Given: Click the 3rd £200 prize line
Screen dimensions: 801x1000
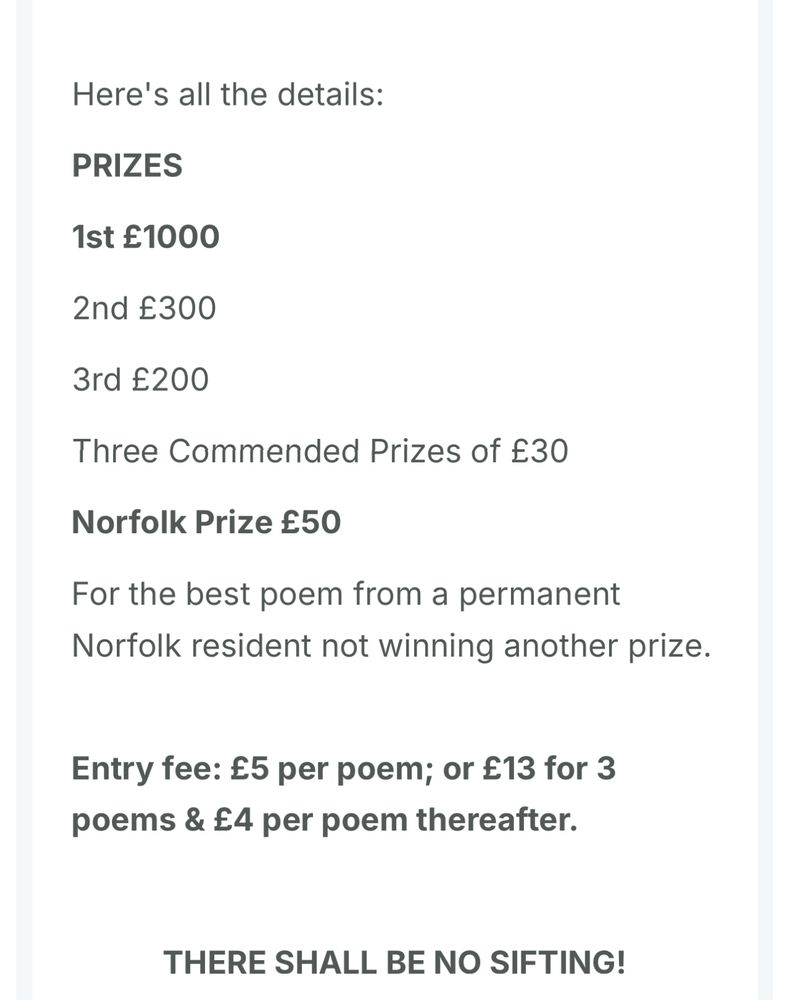Looking at the screenshot, I should pos(140,379).
